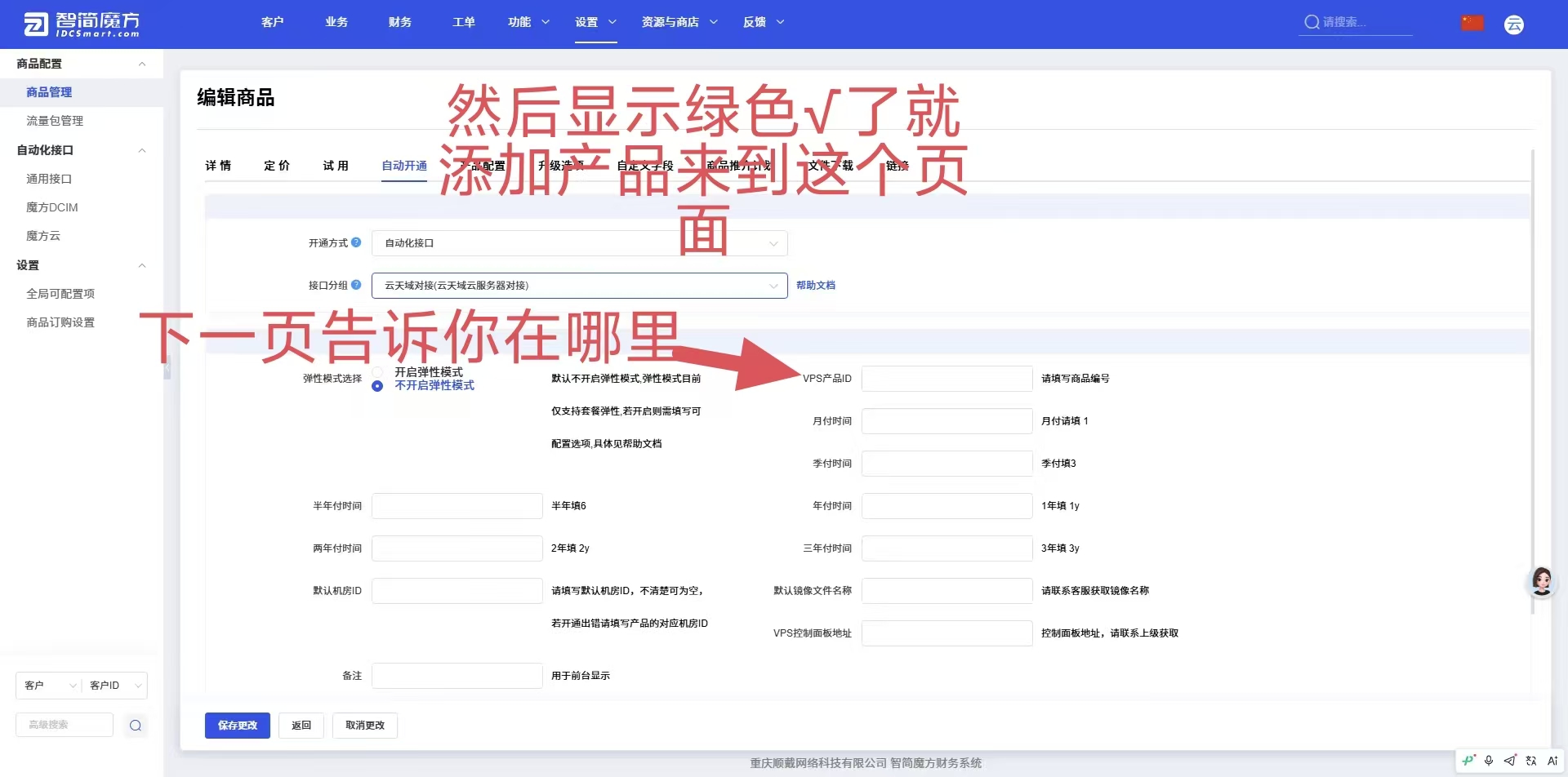This screenshot has width=1568, height=777.
Task: Focus the 高级搜索 input in the sidebar
Action: click(x=65, y=725)
